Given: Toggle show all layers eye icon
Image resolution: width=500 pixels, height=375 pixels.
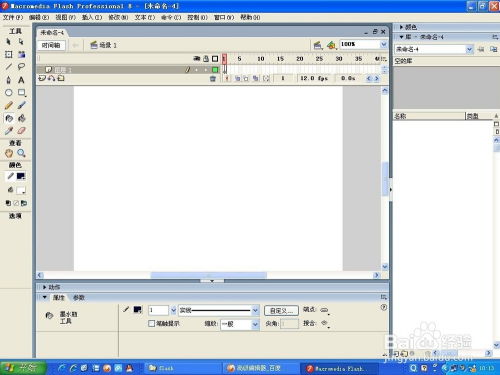Looking at the screenshot, I should 197,59.
